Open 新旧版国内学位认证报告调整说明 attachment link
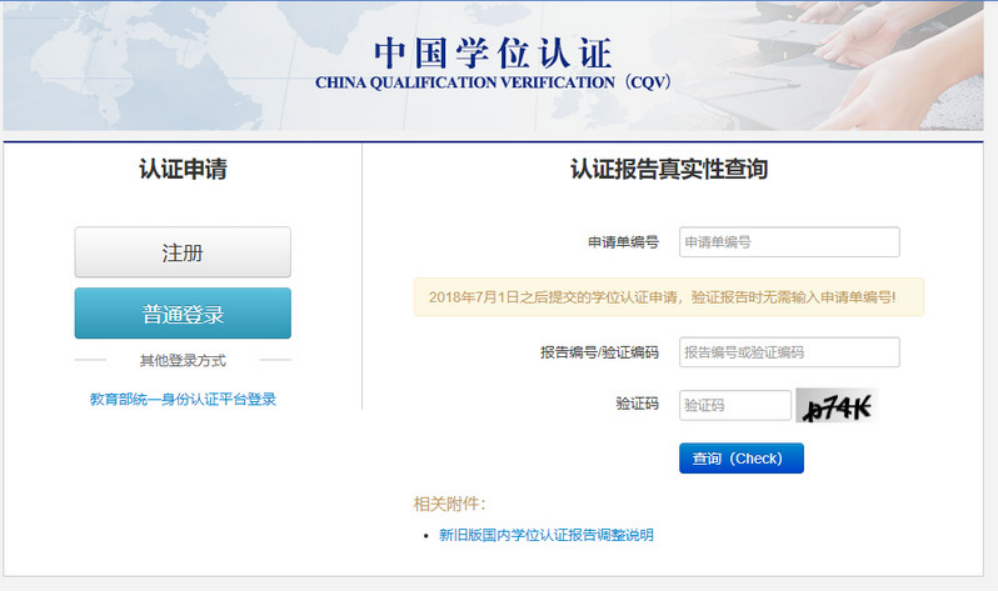 click(x=546, y=535)
